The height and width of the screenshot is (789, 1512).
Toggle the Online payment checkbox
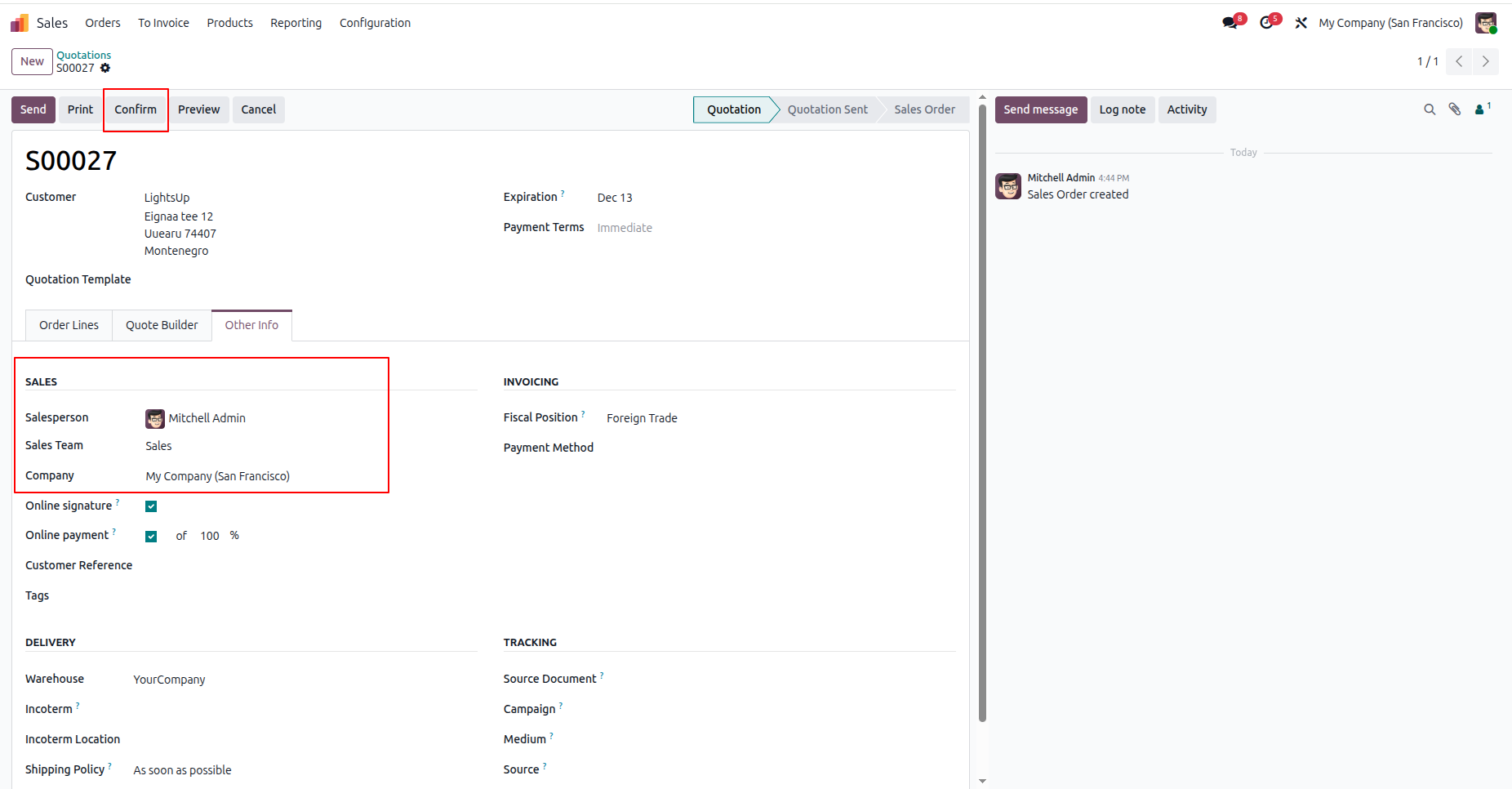[x=151, y=537]
